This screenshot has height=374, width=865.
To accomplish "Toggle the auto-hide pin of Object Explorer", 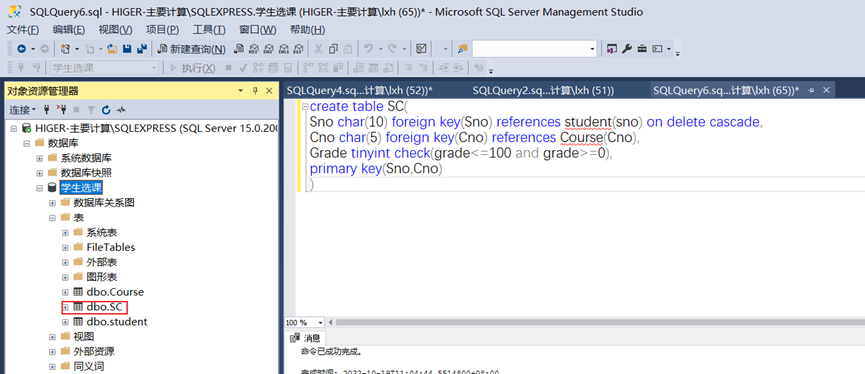I will coord(255,91).
